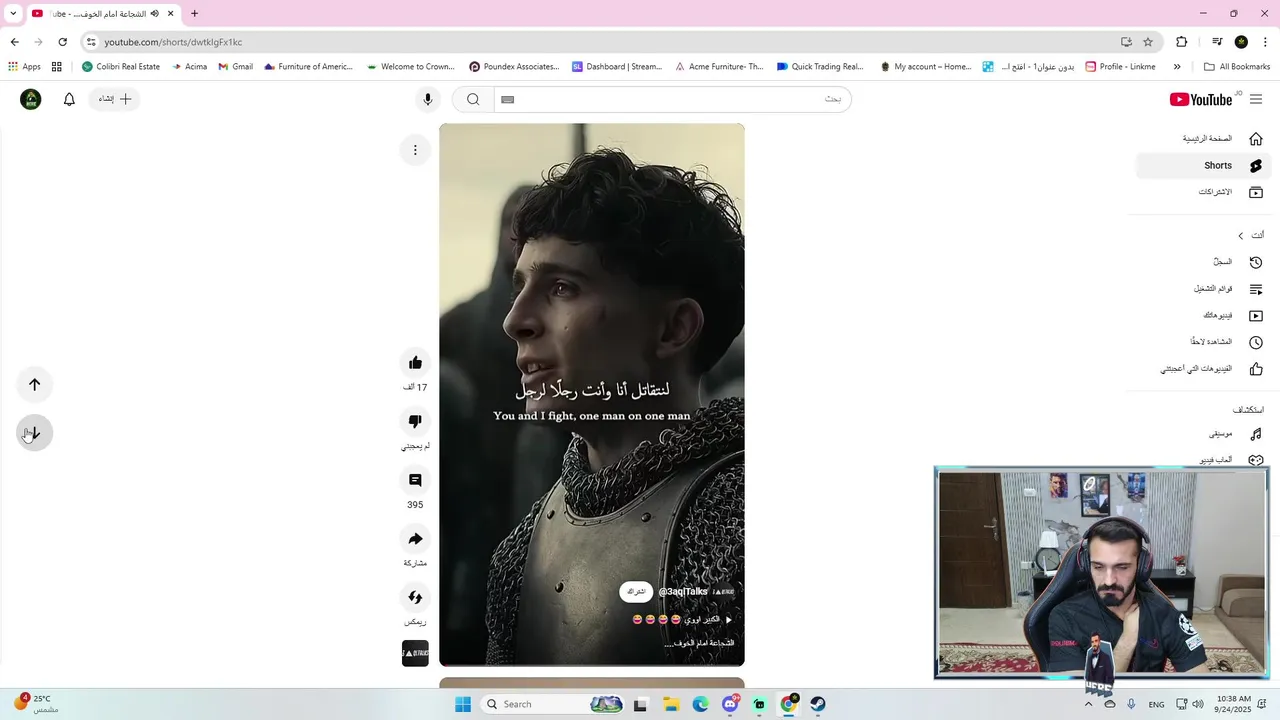
Task: Open Watch later in the sidebar
Action: [x=1204, y=342]
